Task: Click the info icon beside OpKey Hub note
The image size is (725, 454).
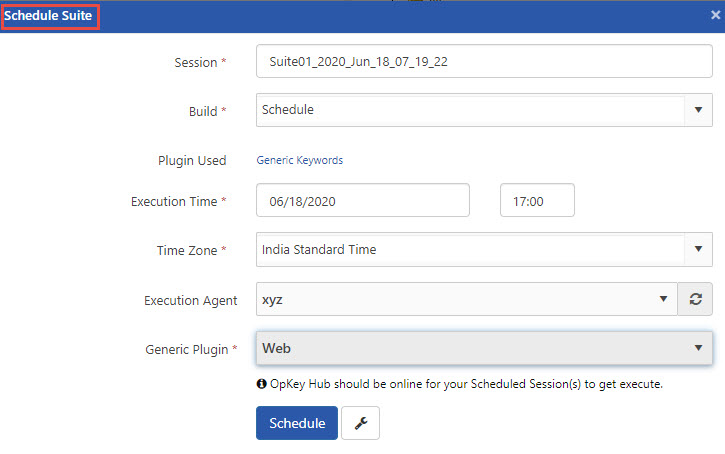Action: (x=261, y=384)
